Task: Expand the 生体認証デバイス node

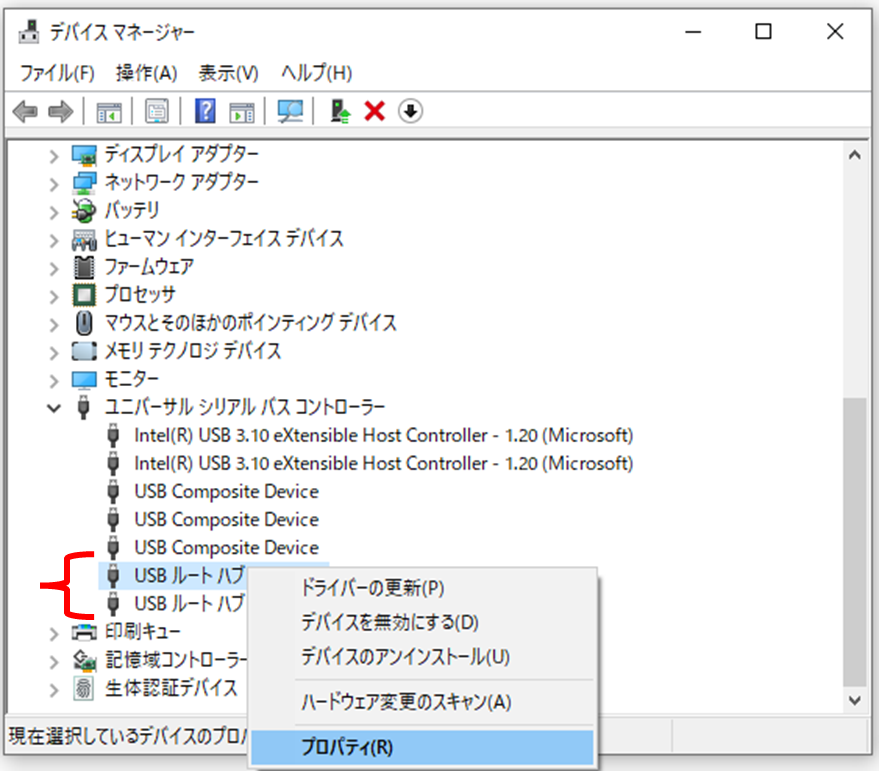Action: click(x=54, y=690)
